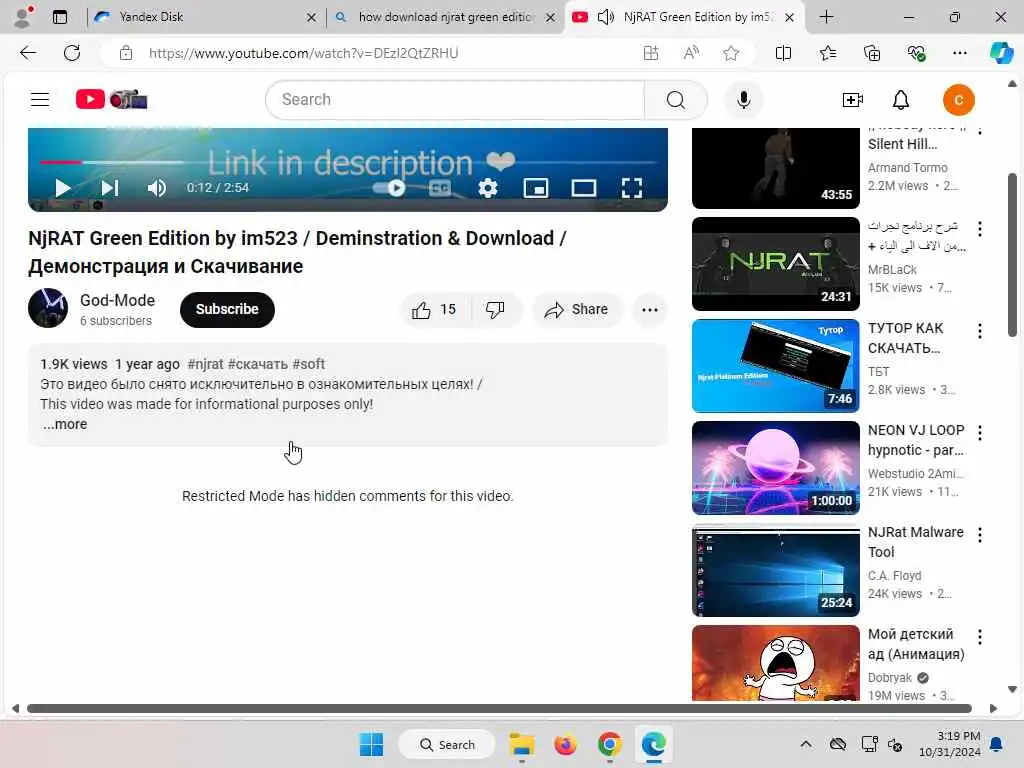Refresh the current page

tap(72, 53)
